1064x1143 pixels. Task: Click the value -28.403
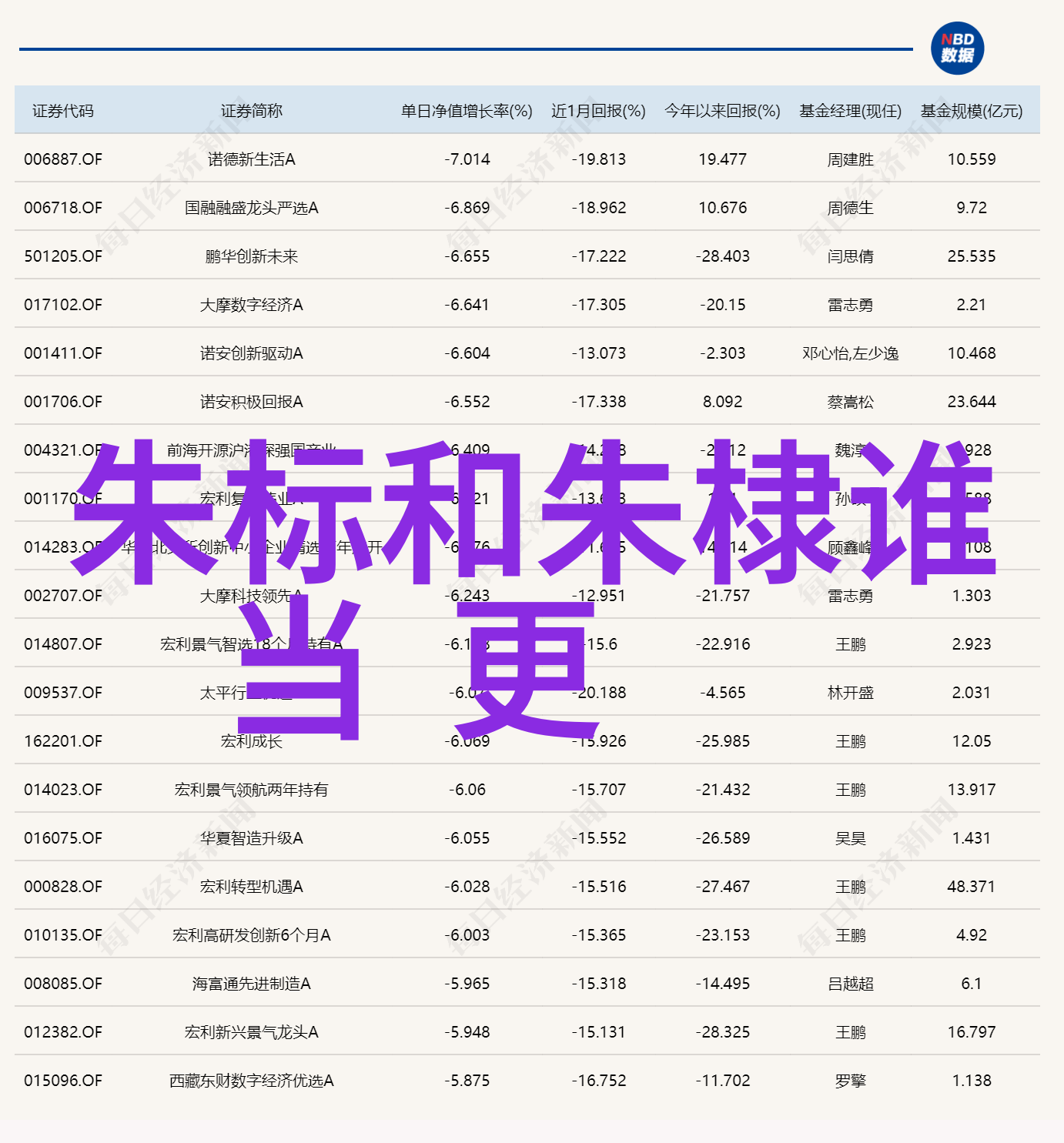click(x=722, y=256)
